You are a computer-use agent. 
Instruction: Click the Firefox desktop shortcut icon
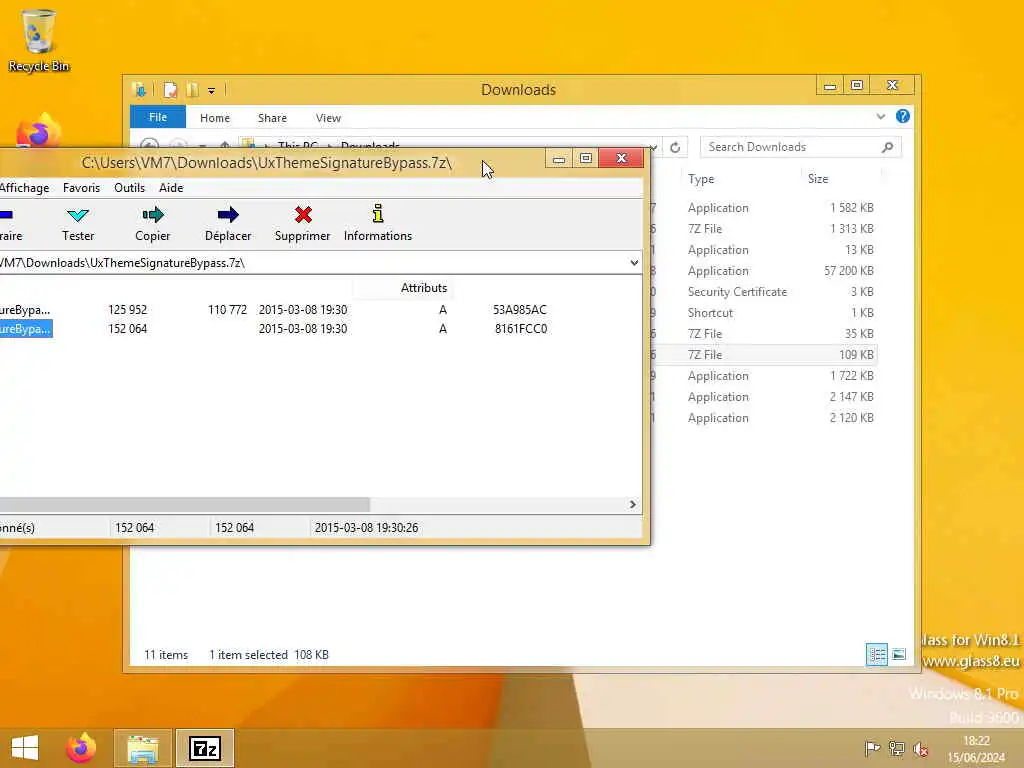point(38,131)
